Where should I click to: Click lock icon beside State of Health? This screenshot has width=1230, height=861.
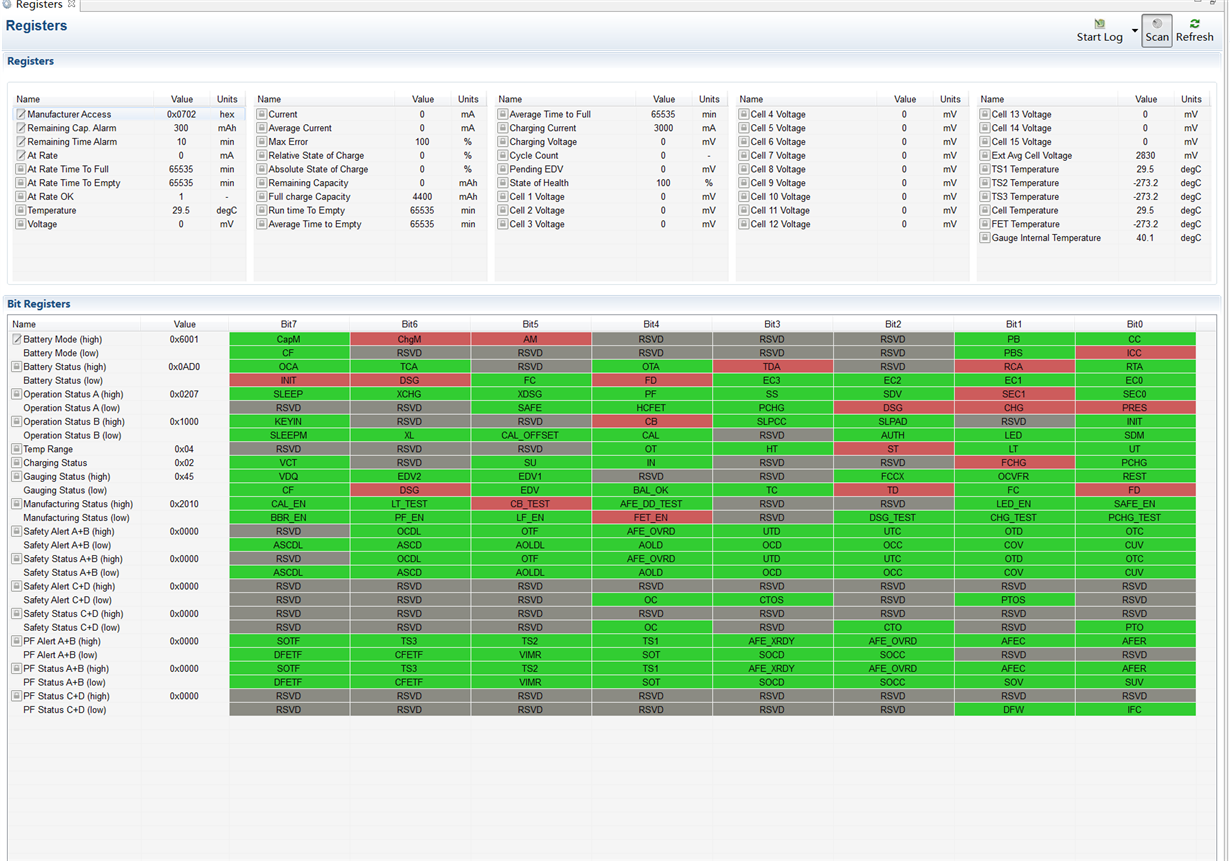(x=503, y=183)
